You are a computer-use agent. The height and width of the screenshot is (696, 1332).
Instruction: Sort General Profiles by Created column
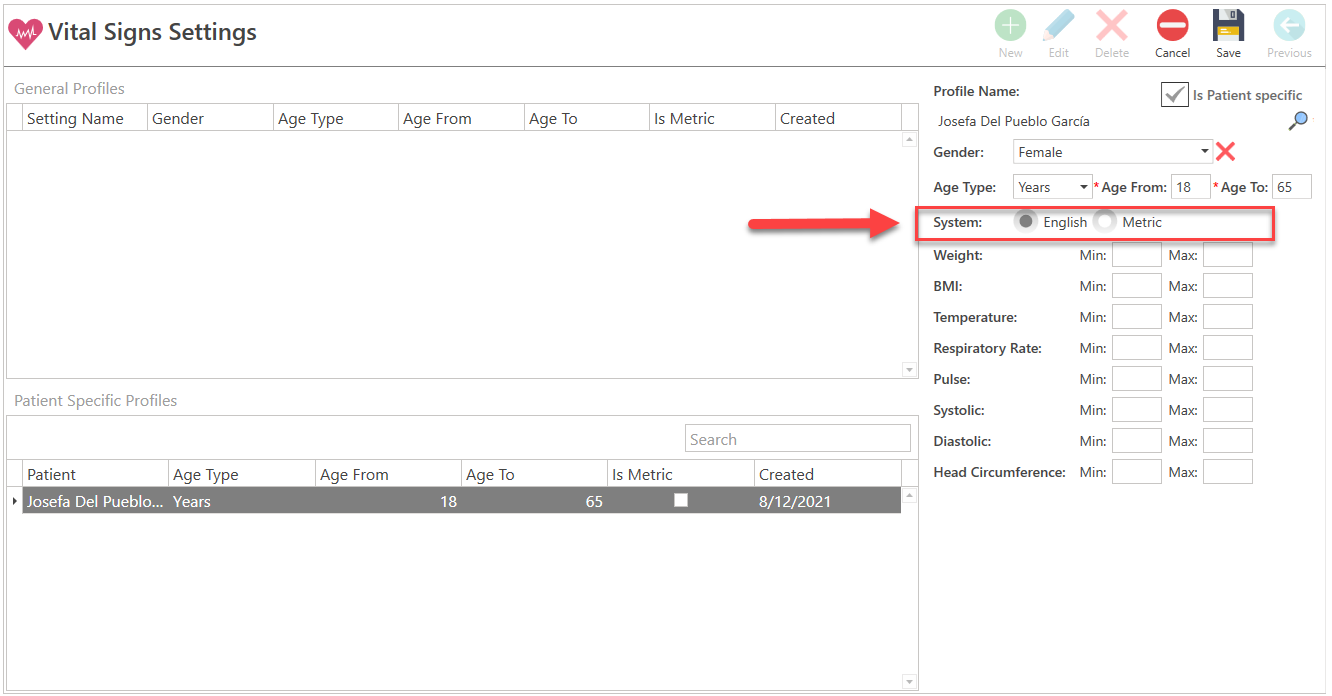point(838,118)
